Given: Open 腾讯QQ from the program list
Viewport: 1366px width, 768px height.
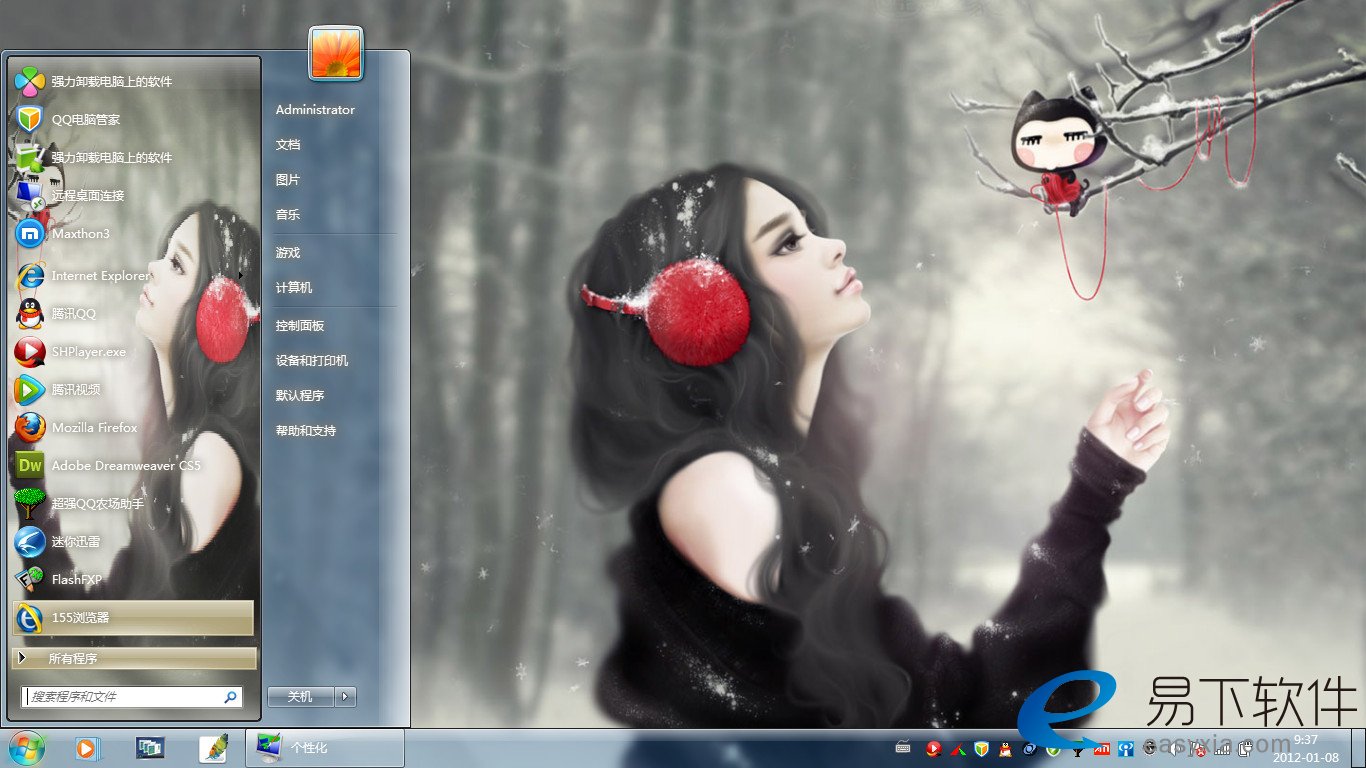Looking at the screenshot, I should 73,313.
